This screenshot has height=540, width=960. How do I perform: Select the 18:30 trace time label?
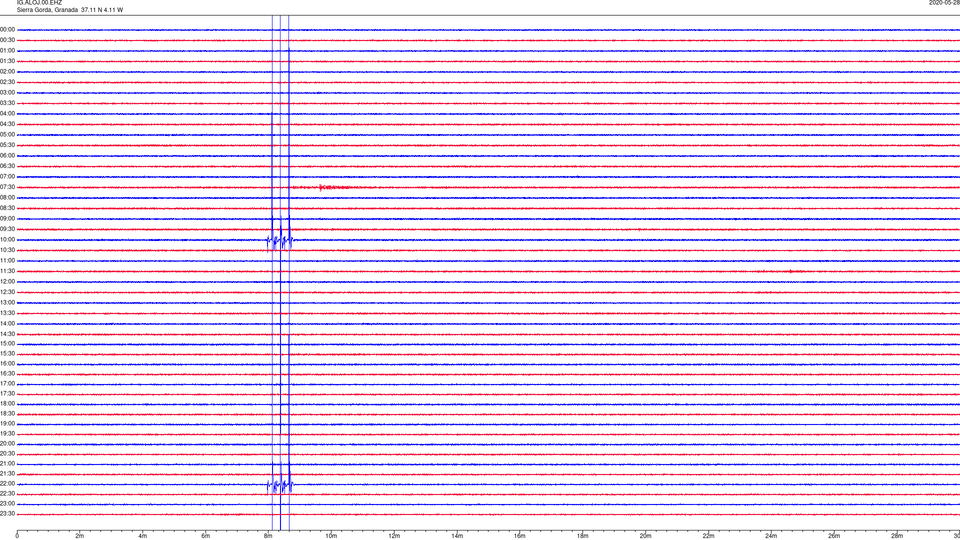pyautogui.click(x=7, y=414)
